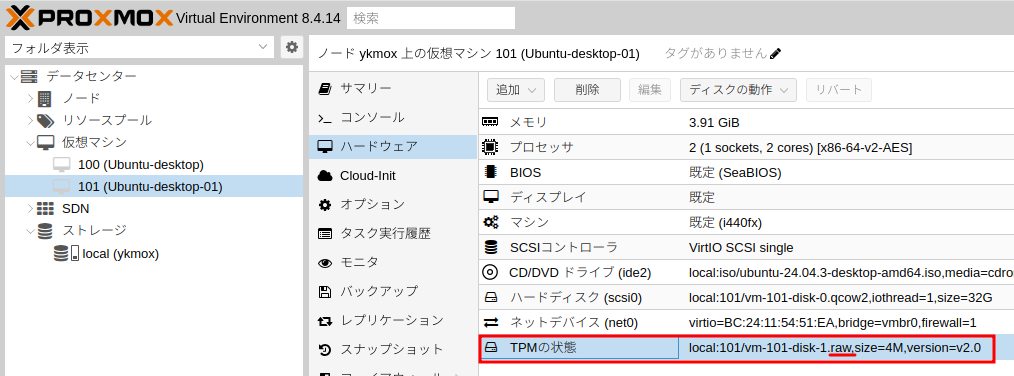
Task: Click the モニタ eye icon
Action: pyautogui.click(x=325, y=263)
